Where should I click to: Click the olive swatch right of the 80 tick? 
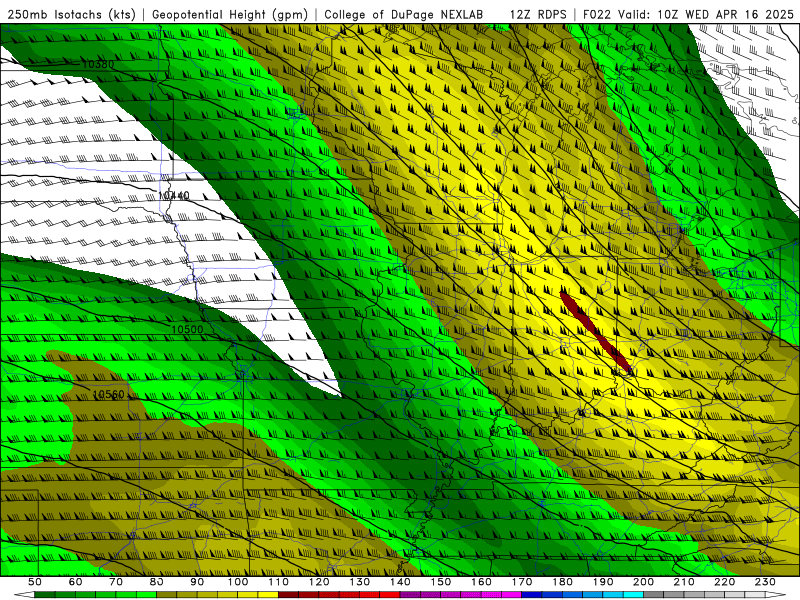(x=166, y=594)
